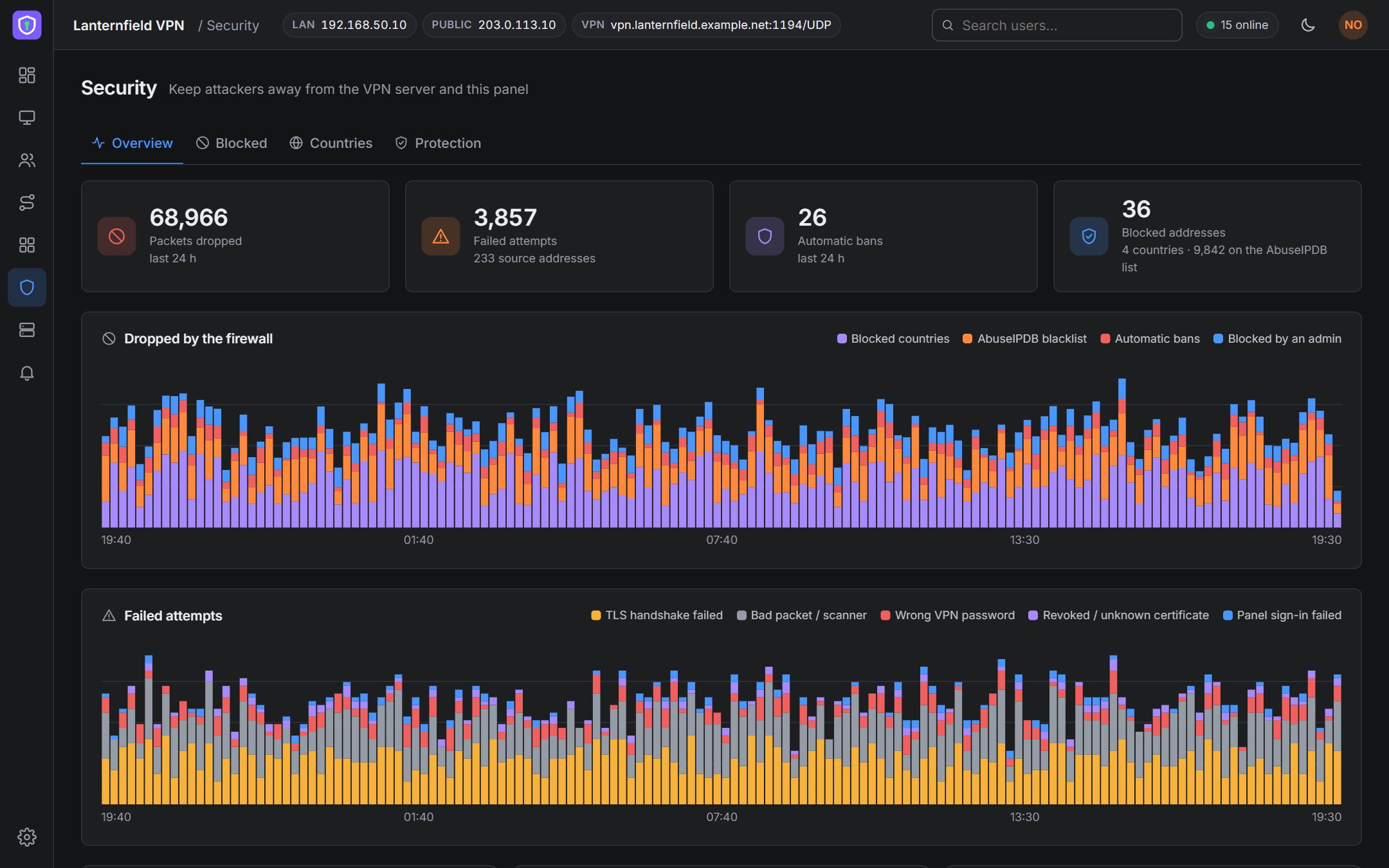The height and width of the screenshot is (868, 1389).
Task: Click the LAN 192.168.50.10 address chip
Action: tap(349, 25)
